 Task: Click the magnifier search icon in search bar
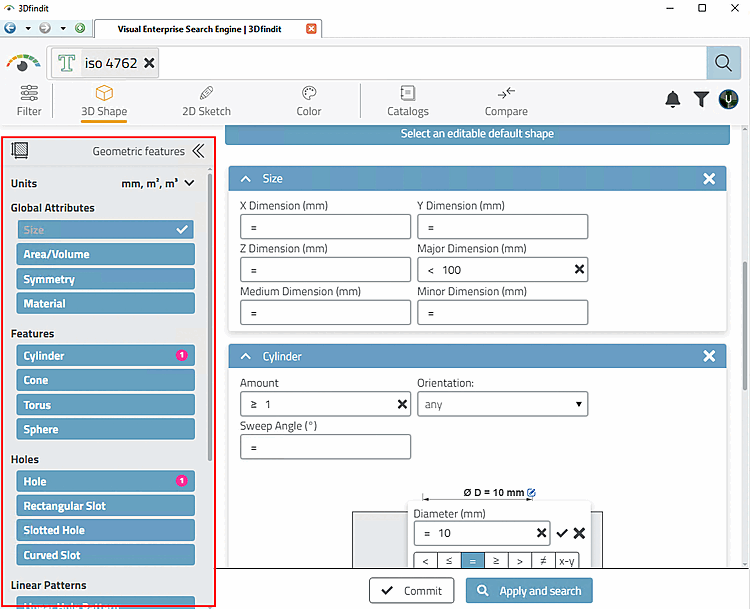pyautogui.click(x=723, y=63)
